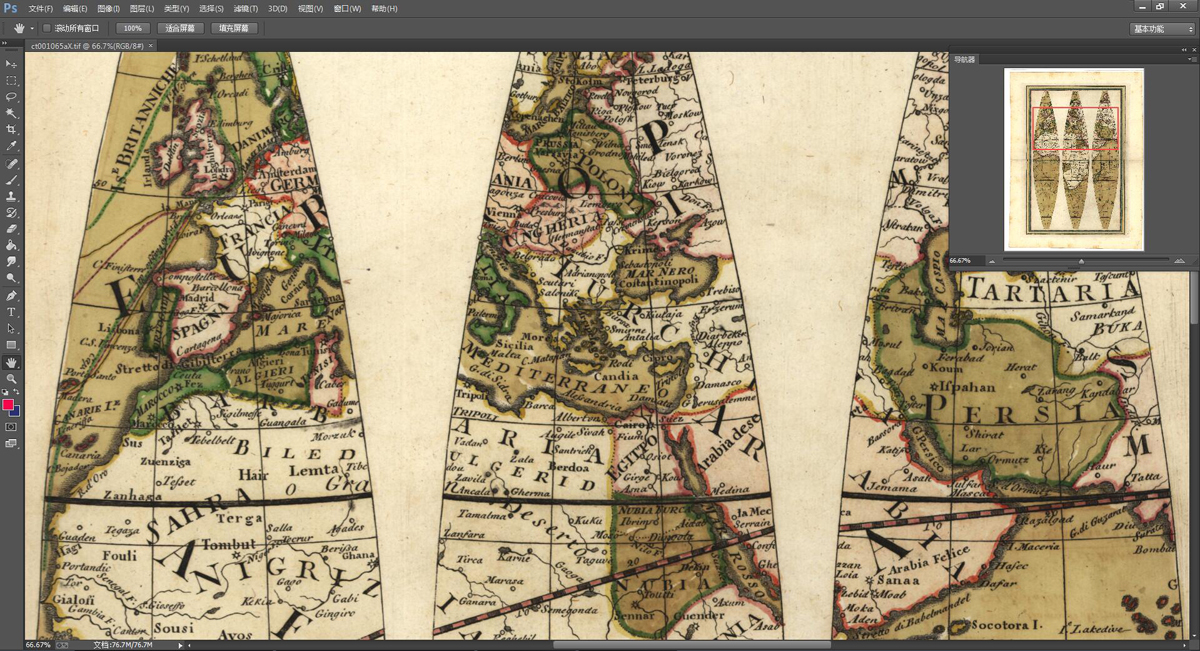The image size is (1200, 651).
Task: Swap the foreground and background colors
Action: point(17,393)
